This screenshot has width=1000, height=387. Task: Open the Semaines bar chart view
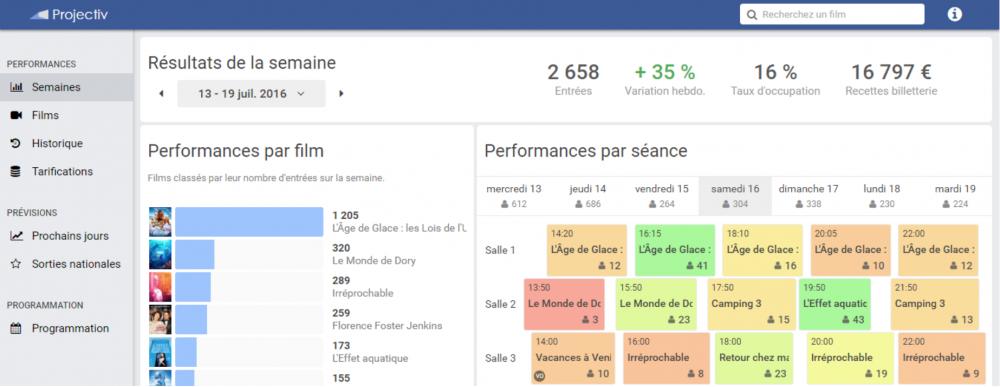tap(17, 87)
